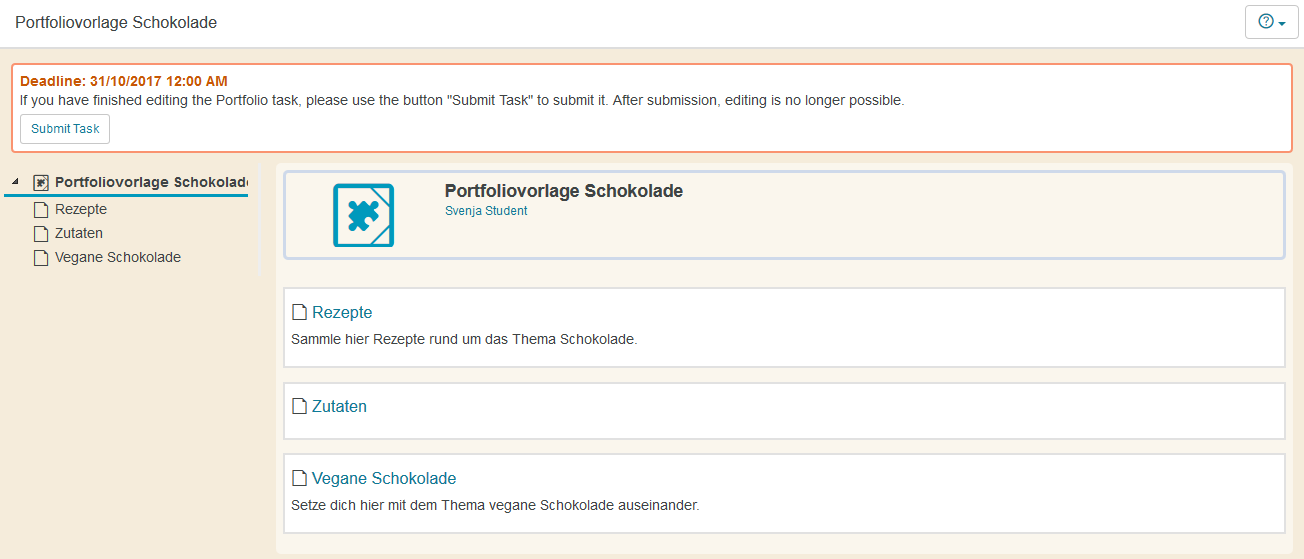This screenshot has height=559, width=1304.
Task: Open the help dropdown menu
Action: coord(1271,22)
